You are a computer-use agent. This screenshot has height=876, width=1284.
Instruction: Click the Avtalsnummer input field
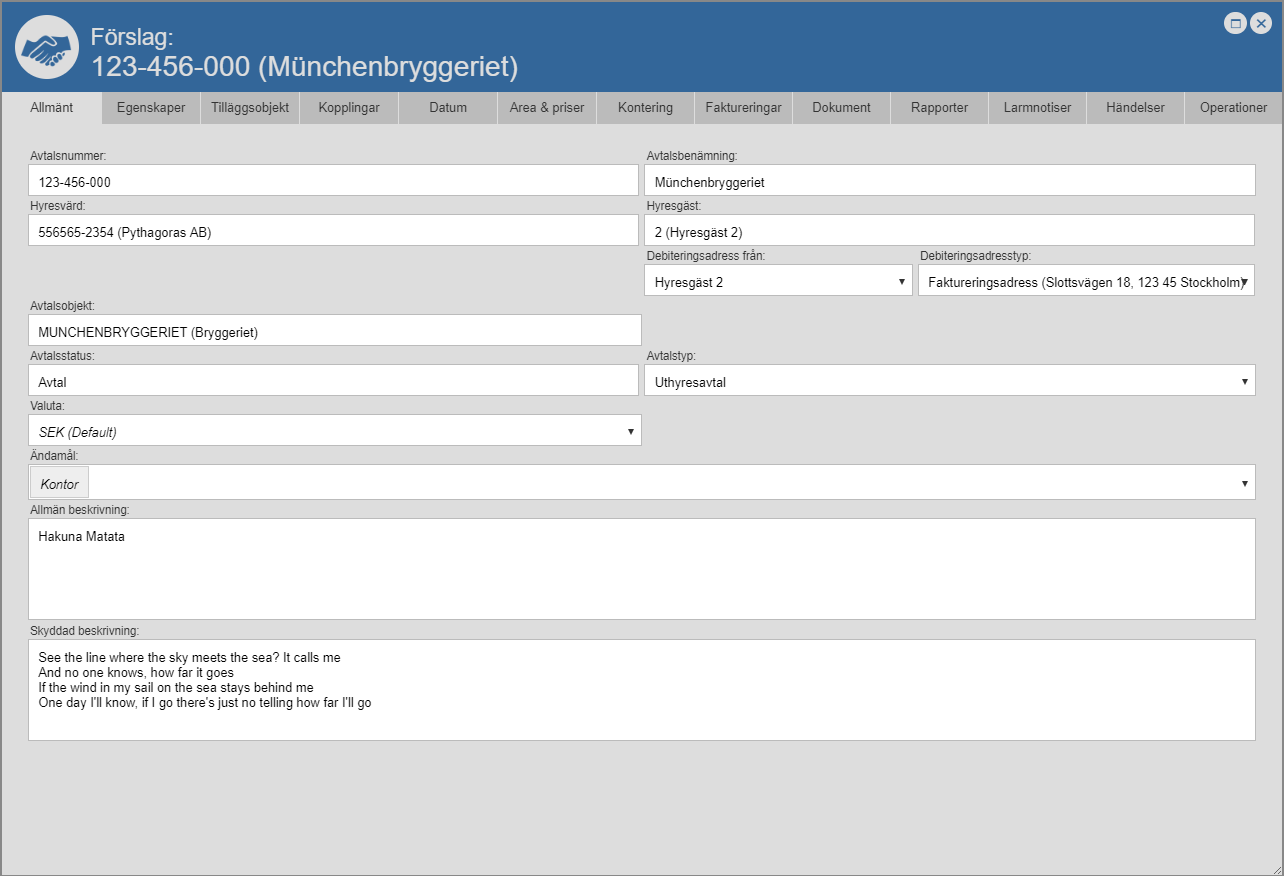333,181
